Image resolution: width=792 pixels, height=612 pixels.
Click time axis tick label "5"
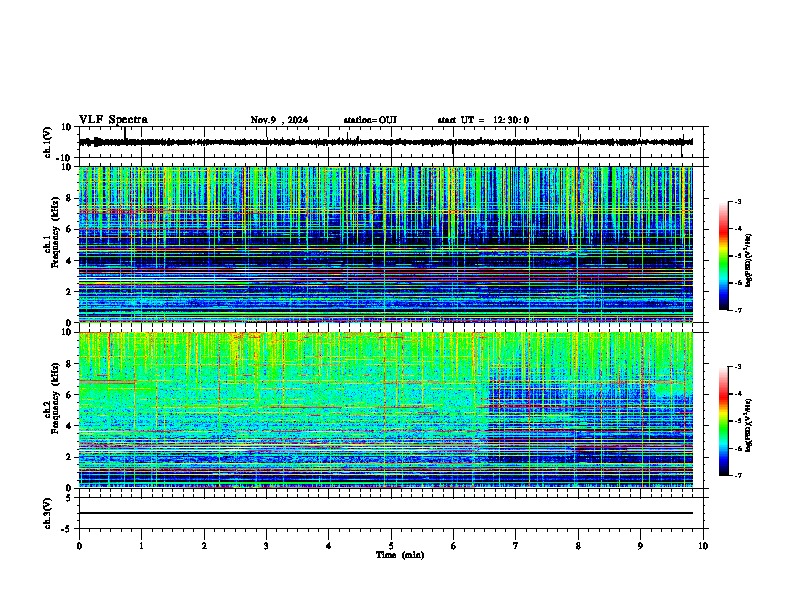(391, 546)
